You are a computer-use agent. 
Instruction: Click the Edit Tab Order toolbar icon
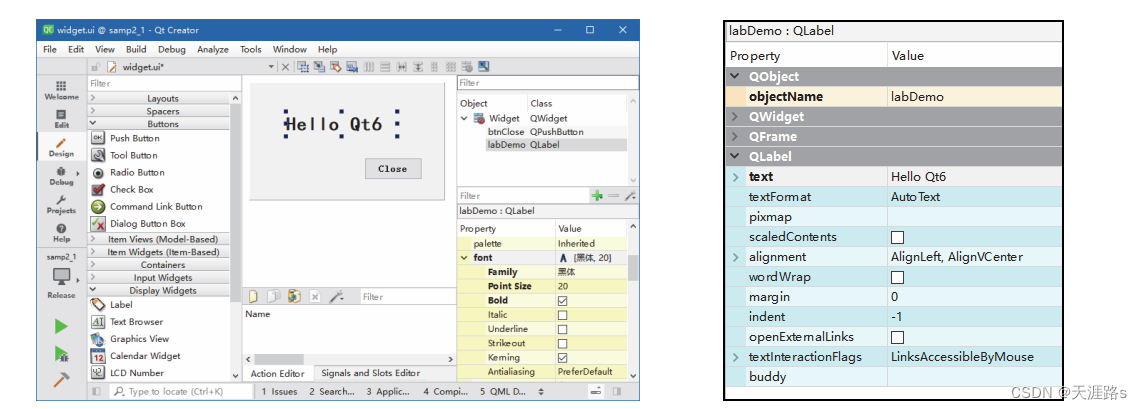353,67
